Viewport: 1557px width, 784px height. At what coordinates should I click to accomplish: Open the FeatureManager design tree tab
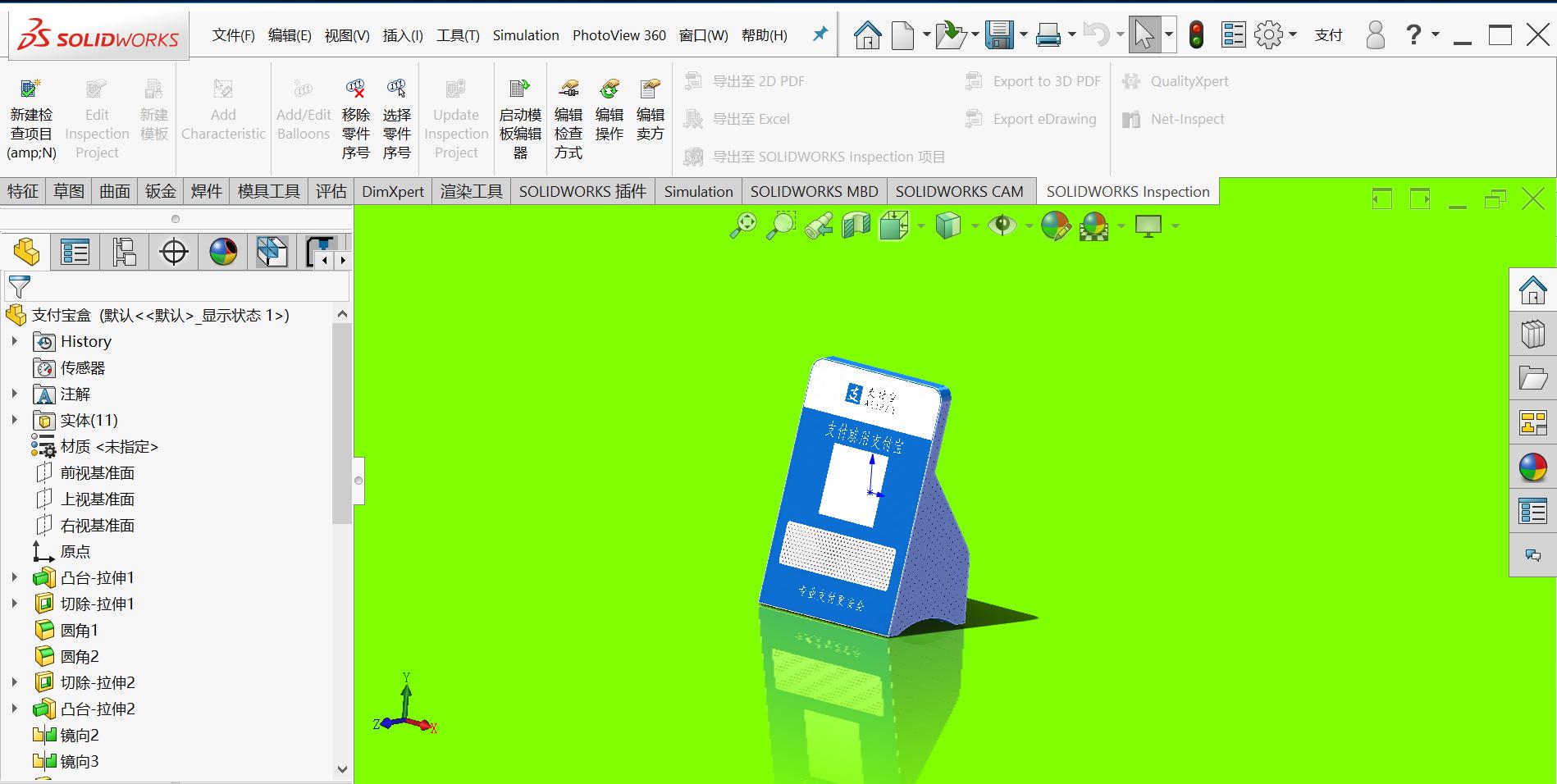click(26, 252)
